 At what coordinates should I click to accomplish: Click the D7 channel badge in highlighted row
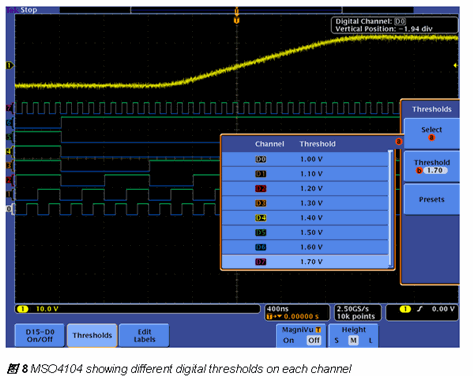[260, 262]
